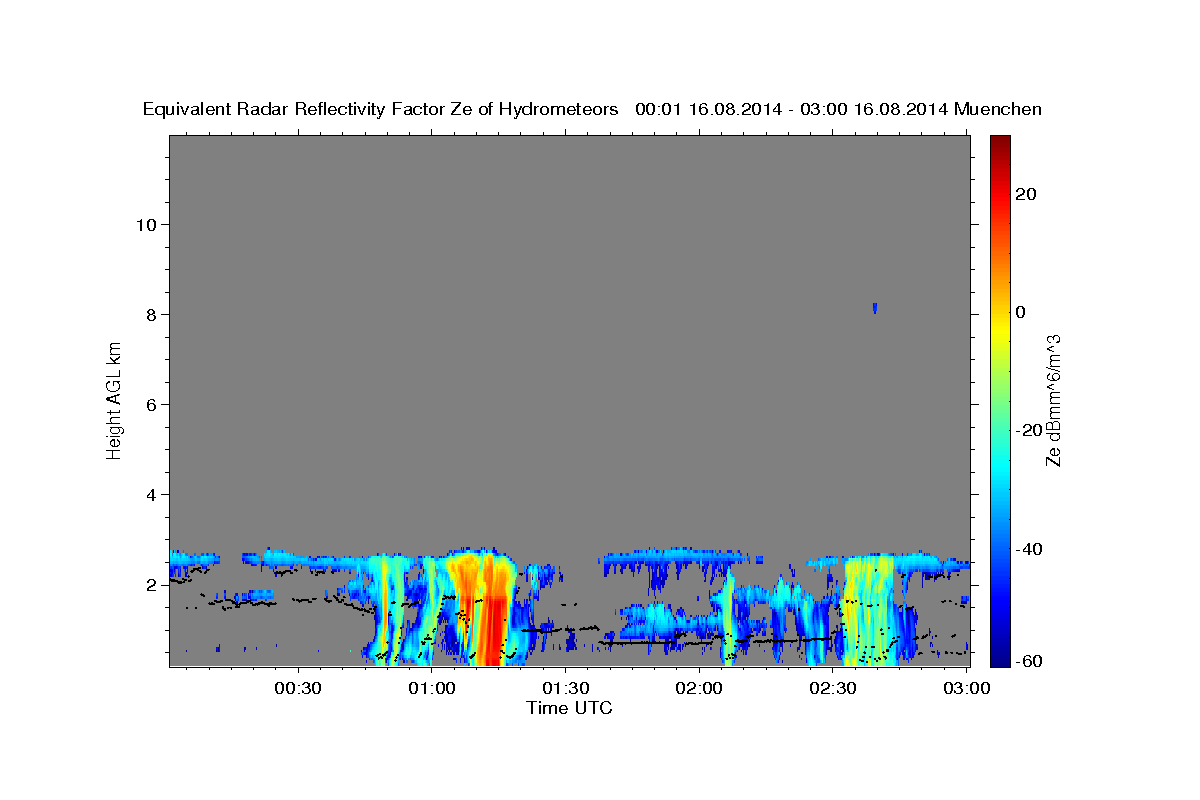Click the '01:00' time tick label
This screenshot has width=1200, height=800.
(432, 688)
